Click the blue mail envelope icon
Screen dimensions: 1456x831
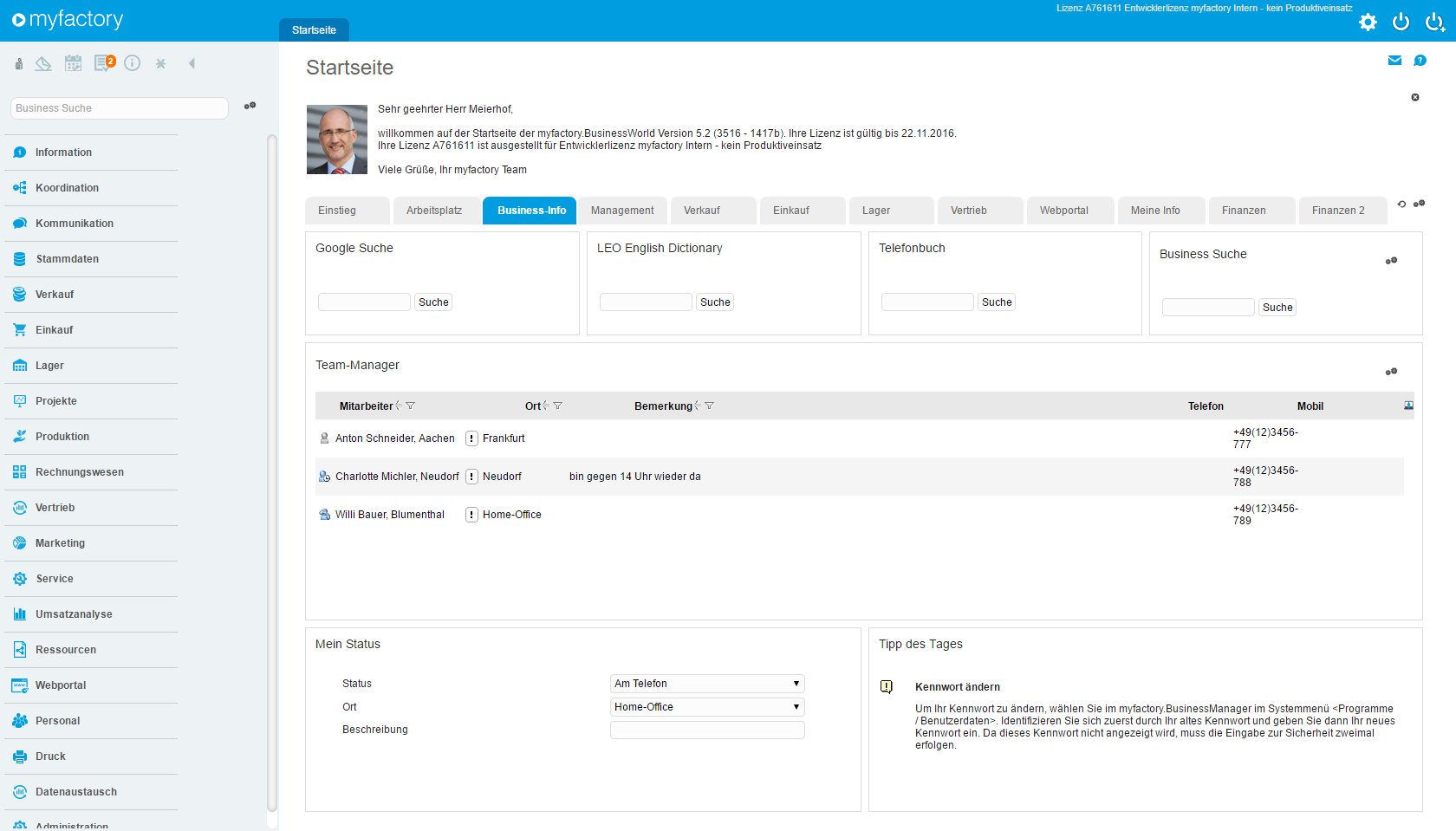click(x=1394, y=61)
